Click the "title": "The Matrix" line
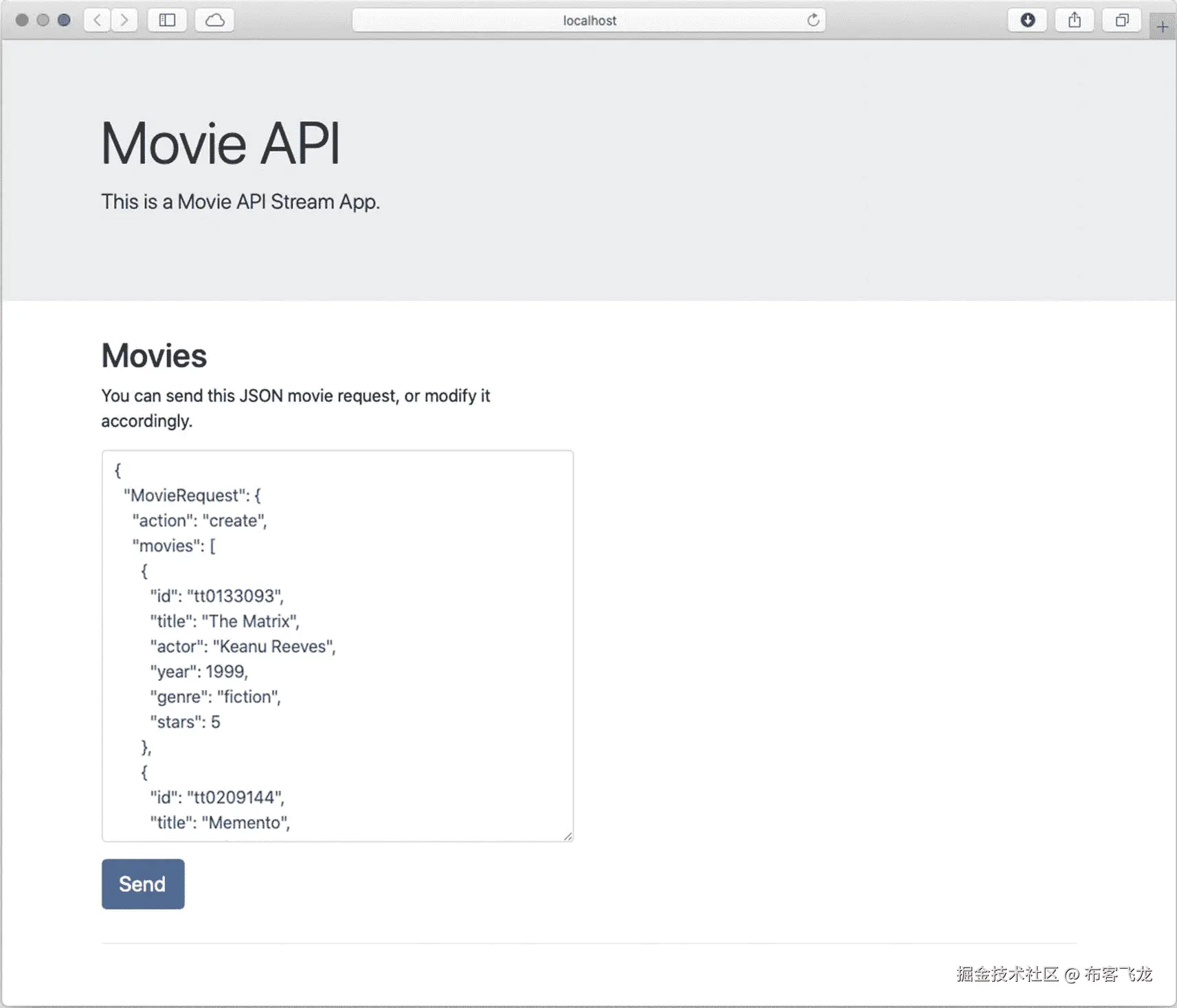The height and width of the screenshot is (1008, 1177). (x=225, y=621)
